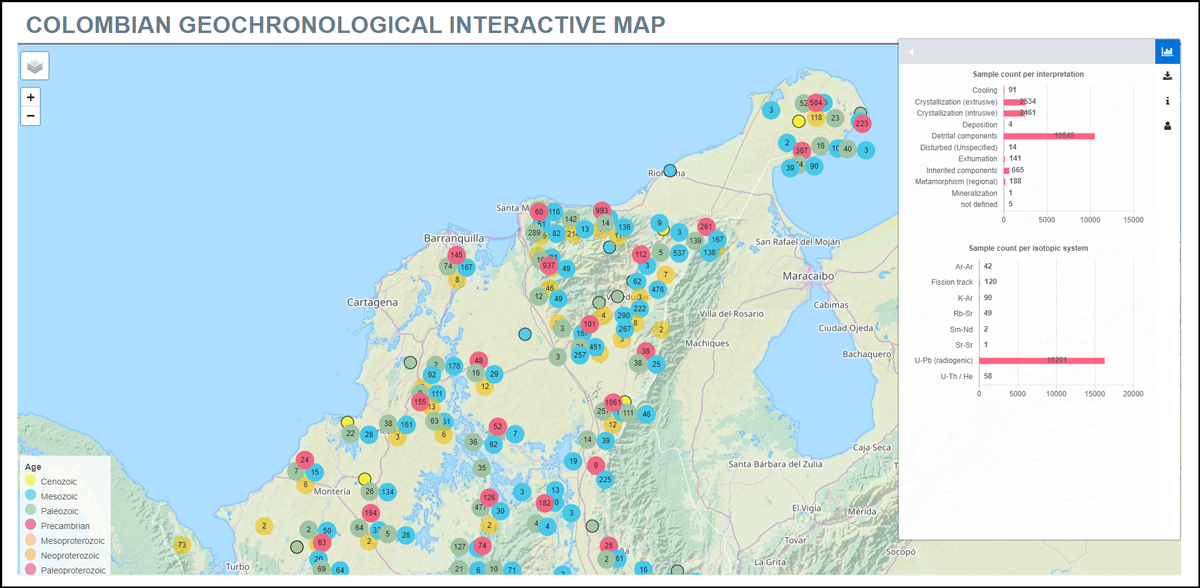Open cluster marker 993

tap(602, 210)
